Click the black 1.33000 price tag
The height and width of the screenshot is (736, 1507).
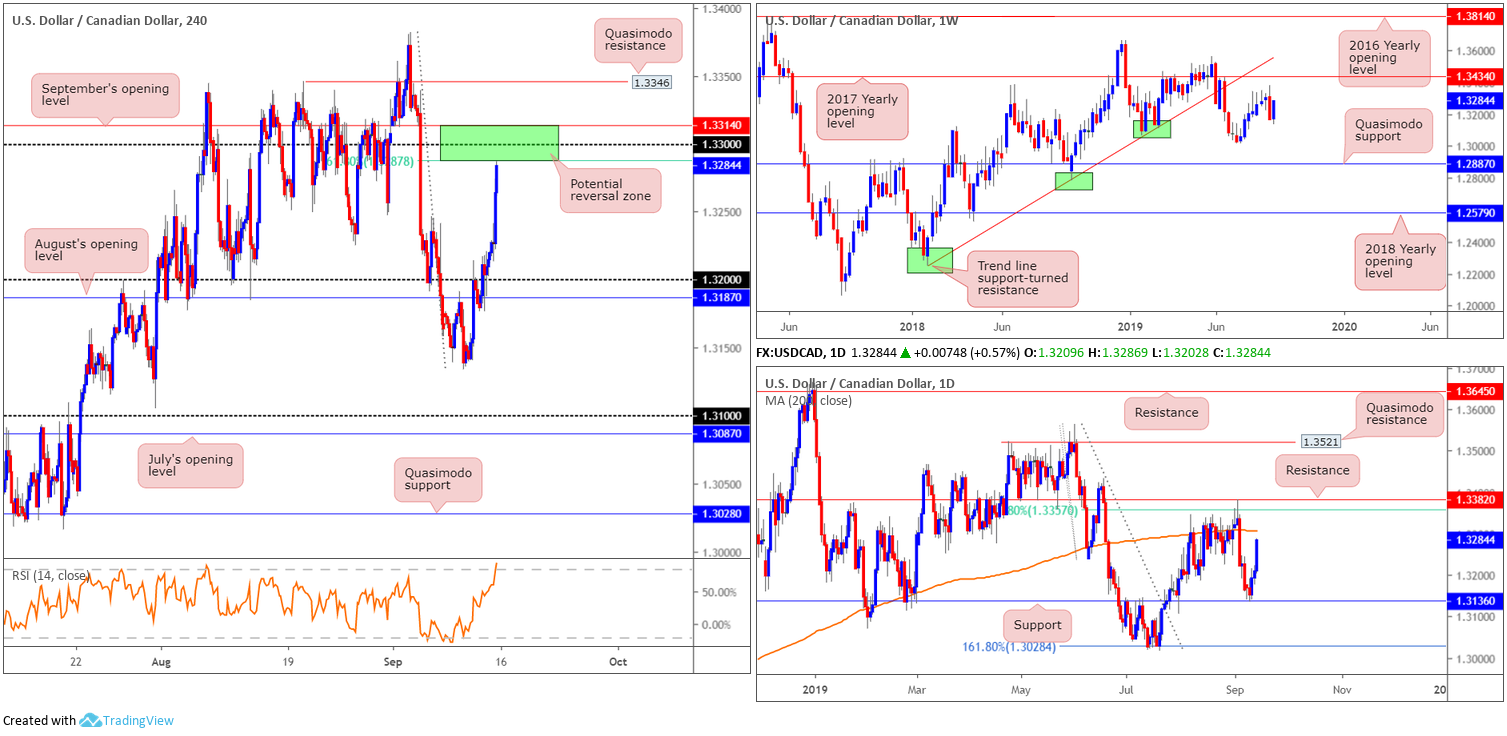(x=722, y=145)
